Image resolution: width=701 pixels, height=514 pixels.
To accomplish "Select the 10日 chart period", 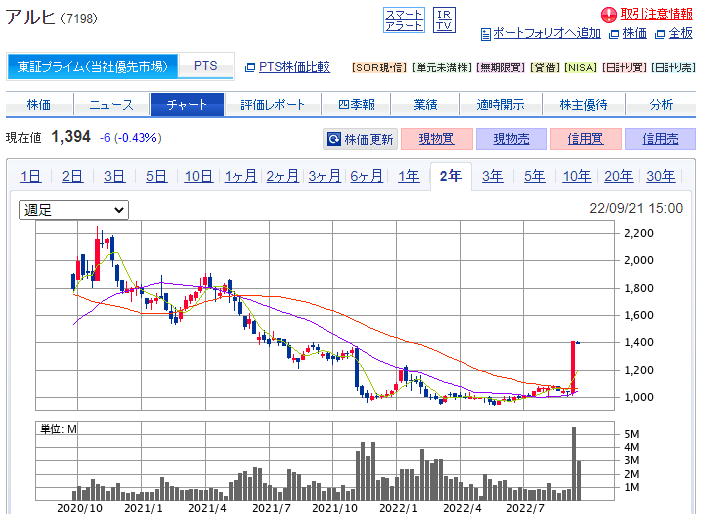I will pyautogui.click(x=198, y=176).
